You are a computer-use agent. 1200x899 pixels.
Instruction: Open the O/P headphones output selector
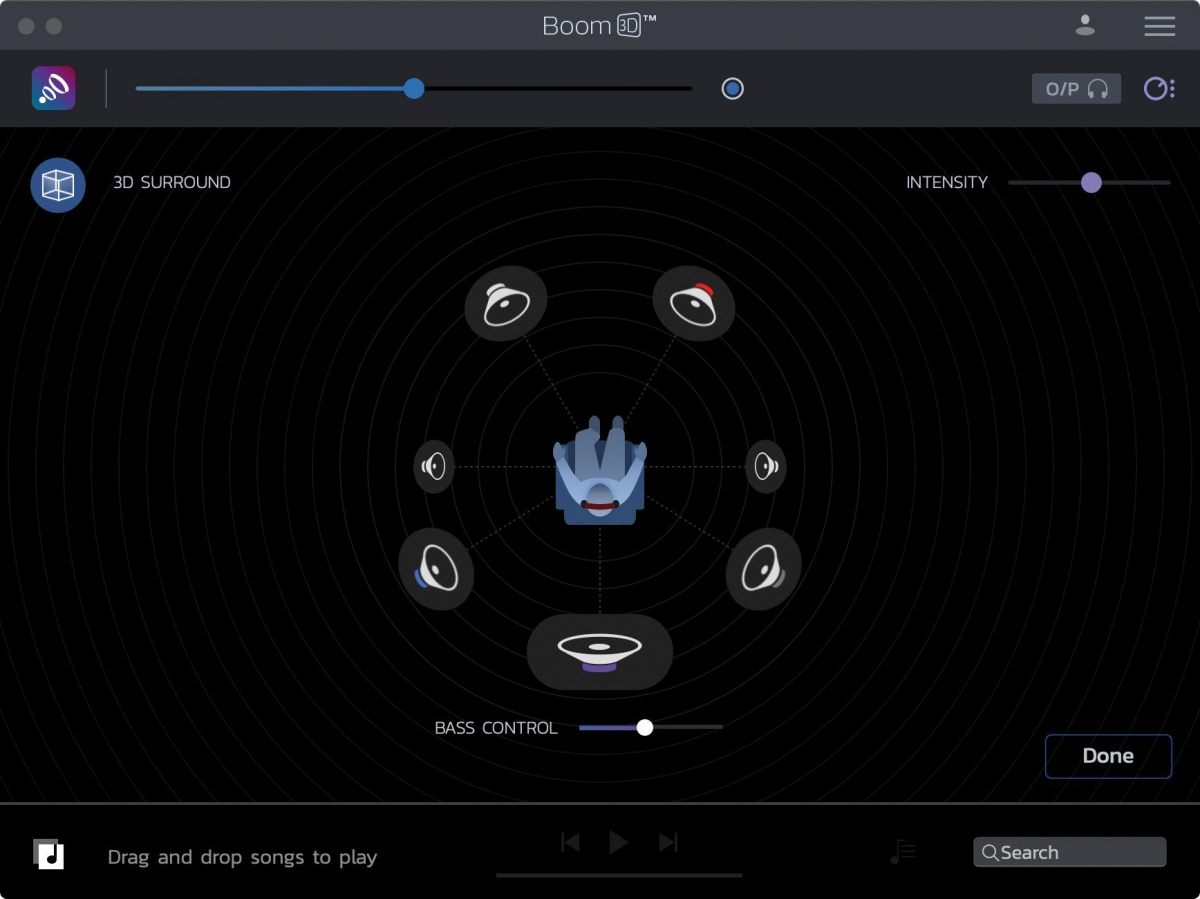(1076, 89)
